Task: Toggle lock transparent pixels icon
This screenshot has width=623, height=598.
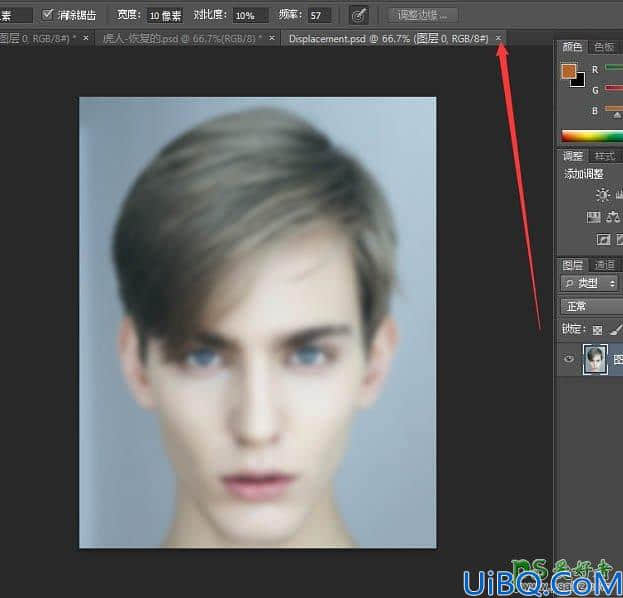Action: click(x=597, y=330)
